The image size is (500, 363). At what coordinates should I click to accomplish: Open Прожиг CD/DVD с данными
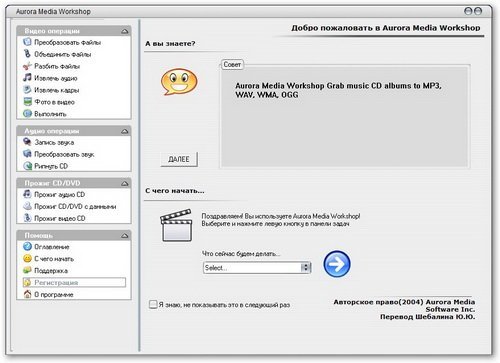point(75,206)
